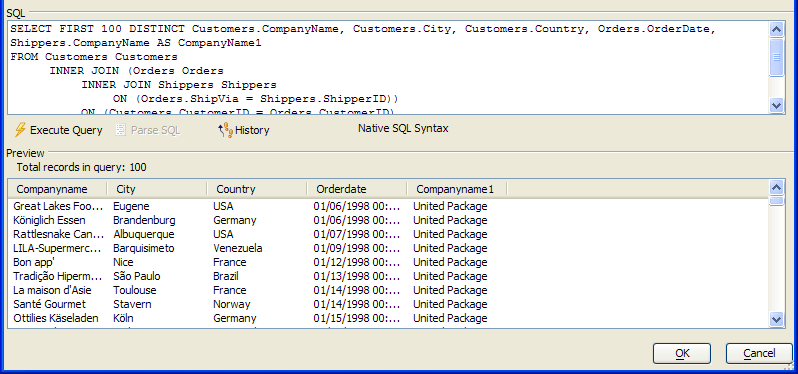This screenshot has height=374, width=798.
Task: Click the Eugene city cell
Action: tap(131, 207)
